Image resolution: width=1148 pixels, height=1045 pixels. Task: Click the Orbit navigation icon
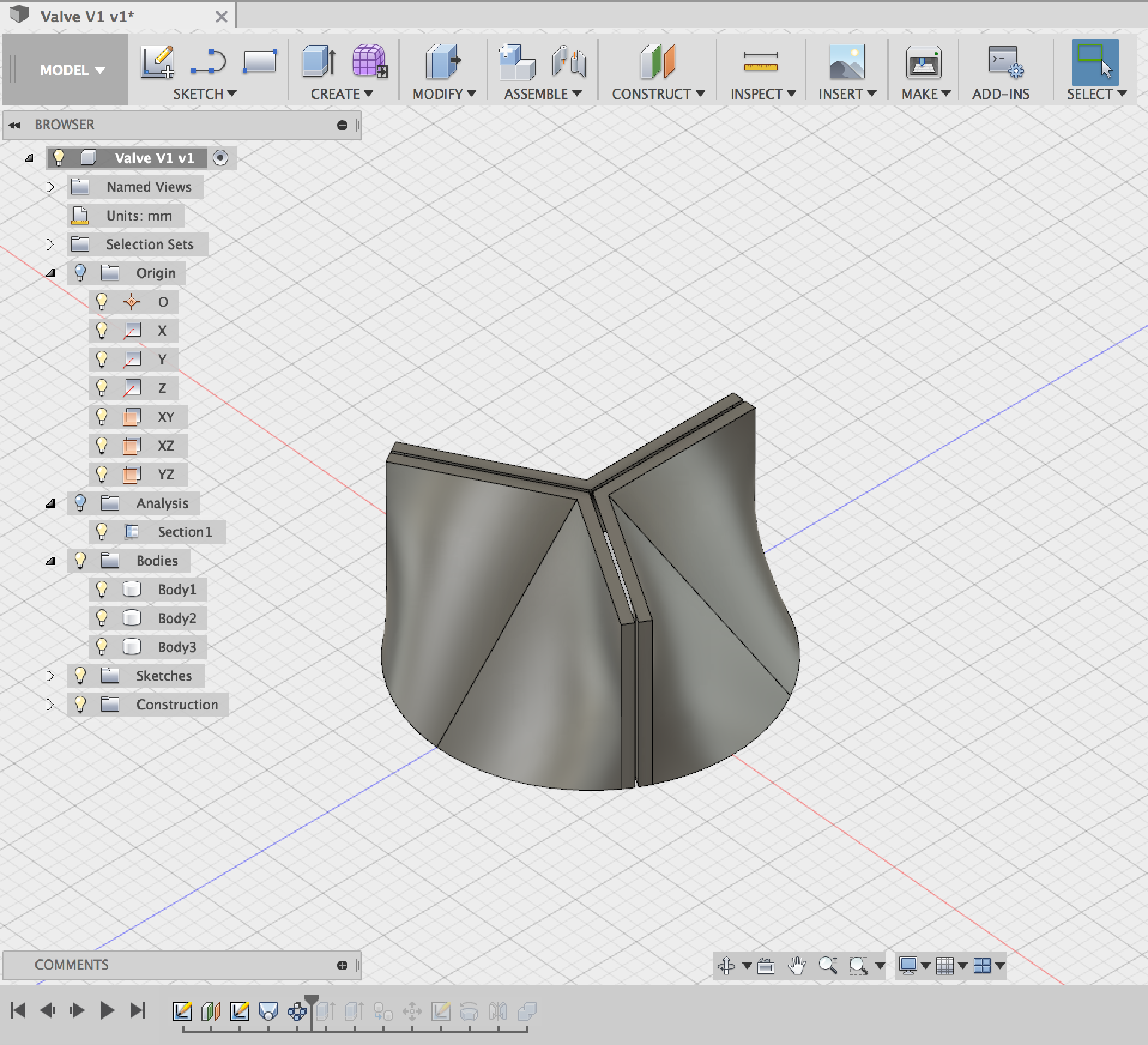click(726, 965)
